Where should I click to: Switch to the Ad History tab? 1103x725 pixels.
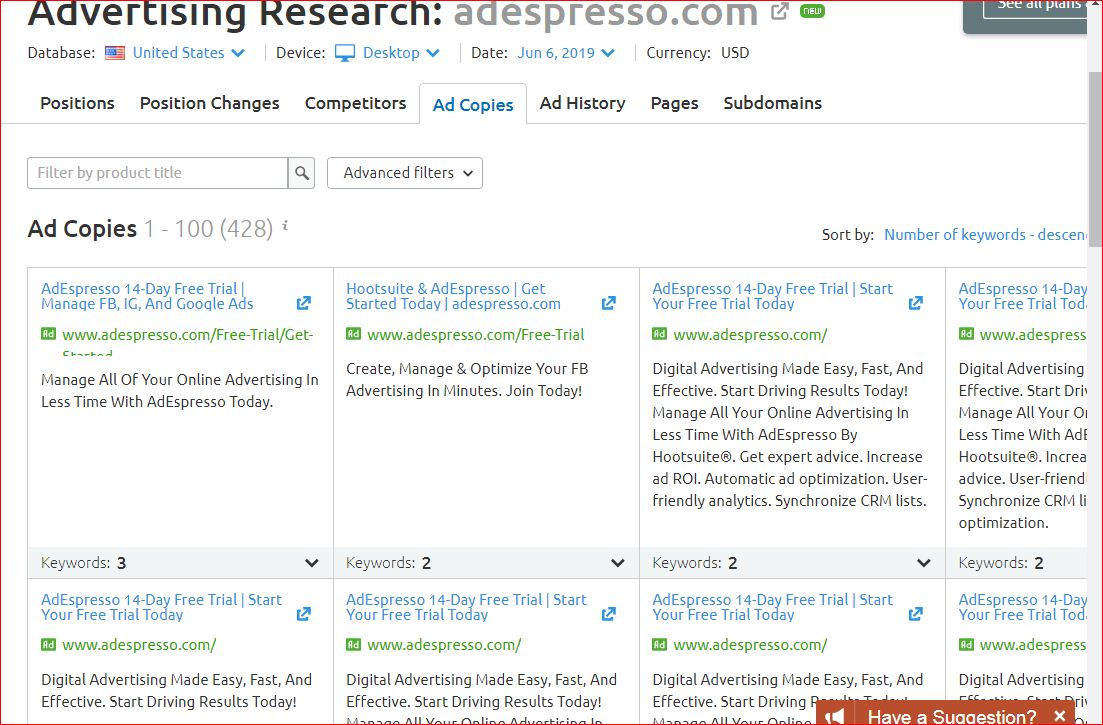click(x=582, y=103)
